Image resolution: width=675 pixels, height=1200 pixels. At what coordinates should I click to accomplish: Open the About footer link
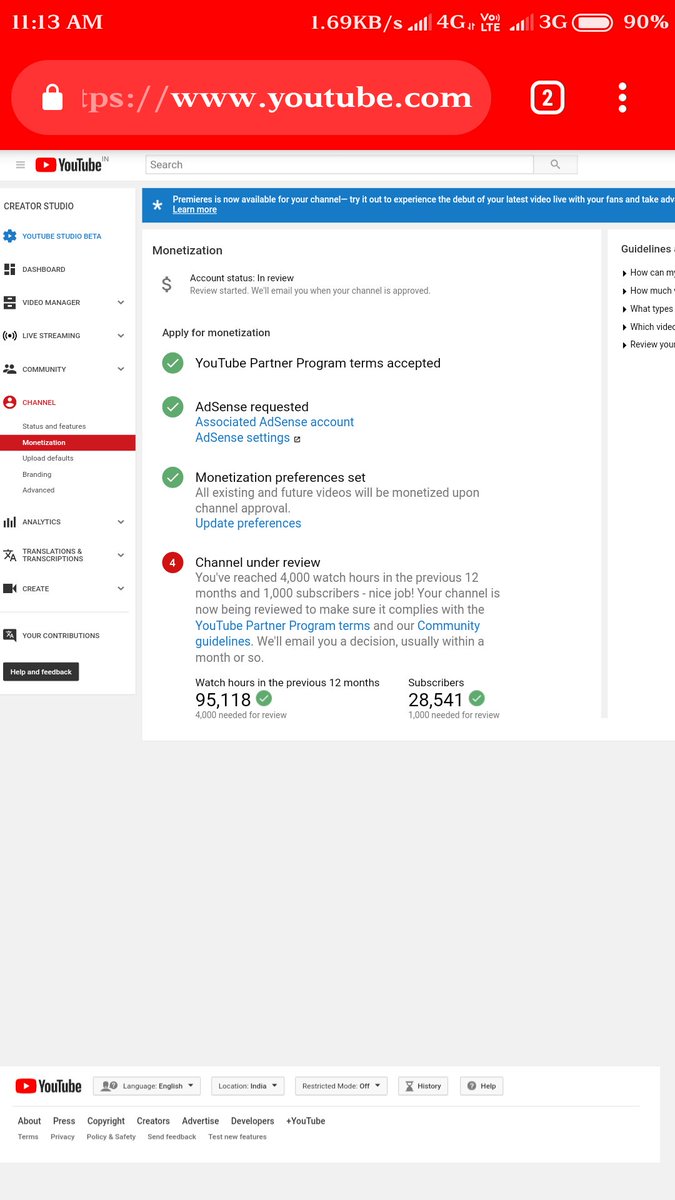click(29, 1121)
